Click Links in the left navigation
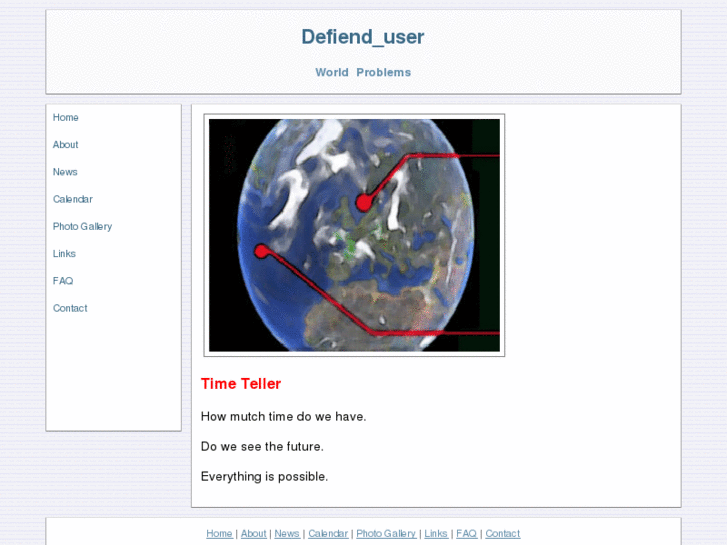This screenshot has width=727, height=545. (64, 254)
